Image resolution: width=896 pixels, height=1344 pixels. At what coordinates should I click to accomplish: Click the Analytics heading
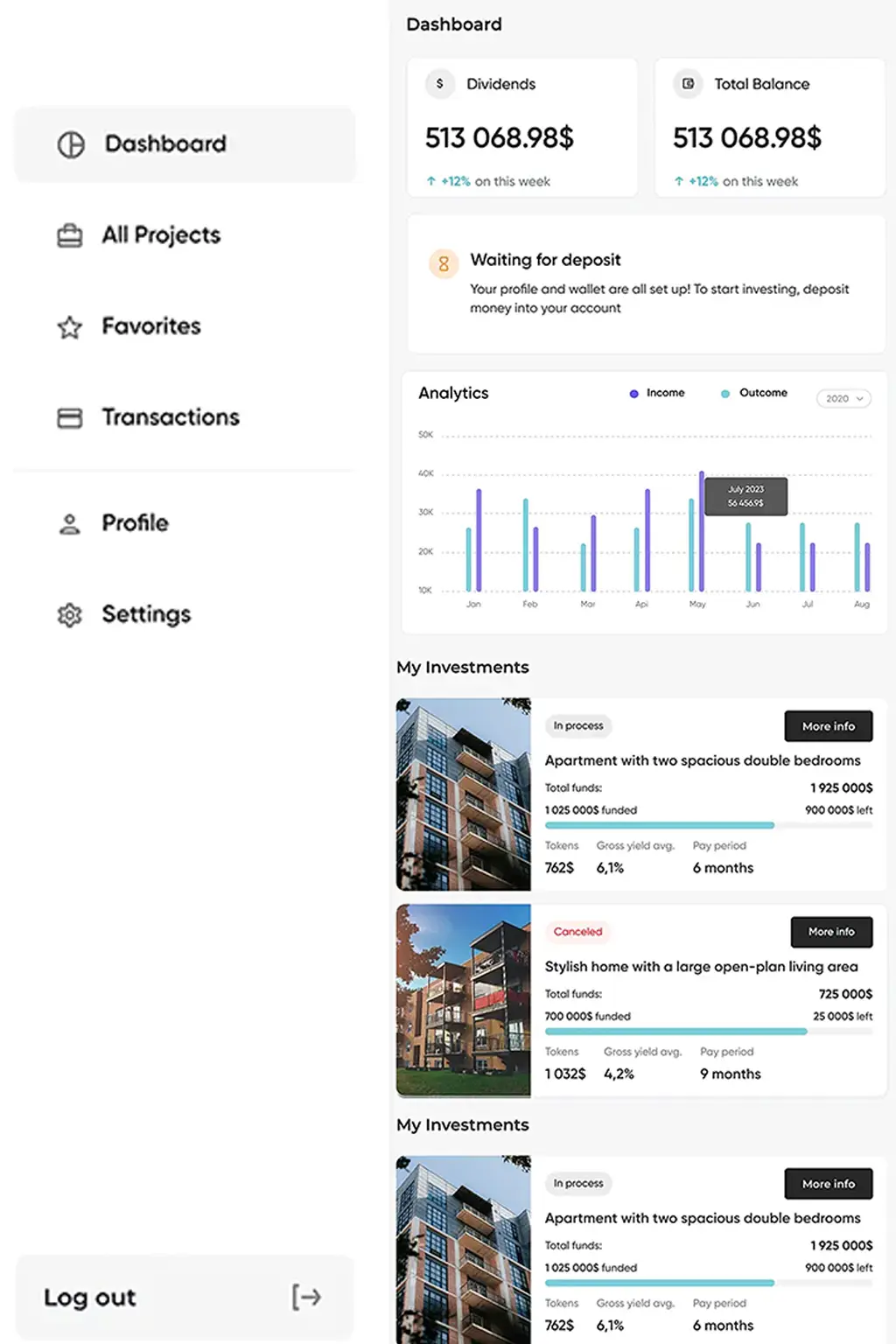coord(453,394)
